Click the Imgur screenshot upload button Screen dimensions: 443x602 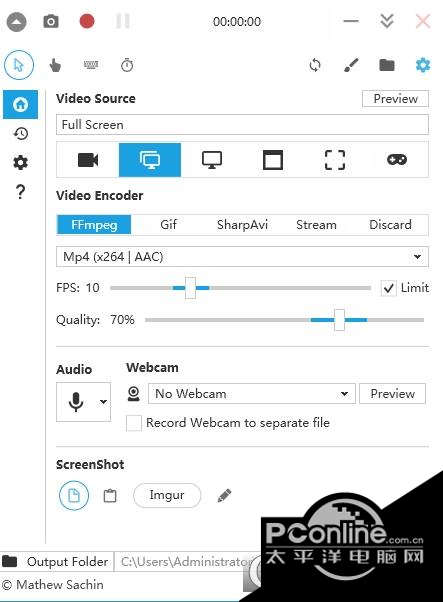tap(167, 495)
